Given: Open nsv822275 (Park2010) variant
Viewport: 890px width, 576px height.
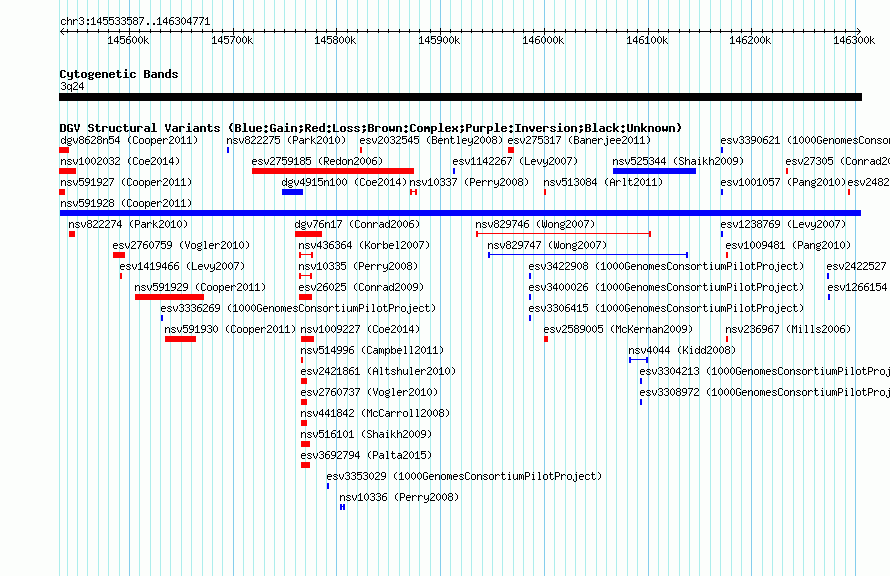Looking at the screenshot, I should (286, 140).
